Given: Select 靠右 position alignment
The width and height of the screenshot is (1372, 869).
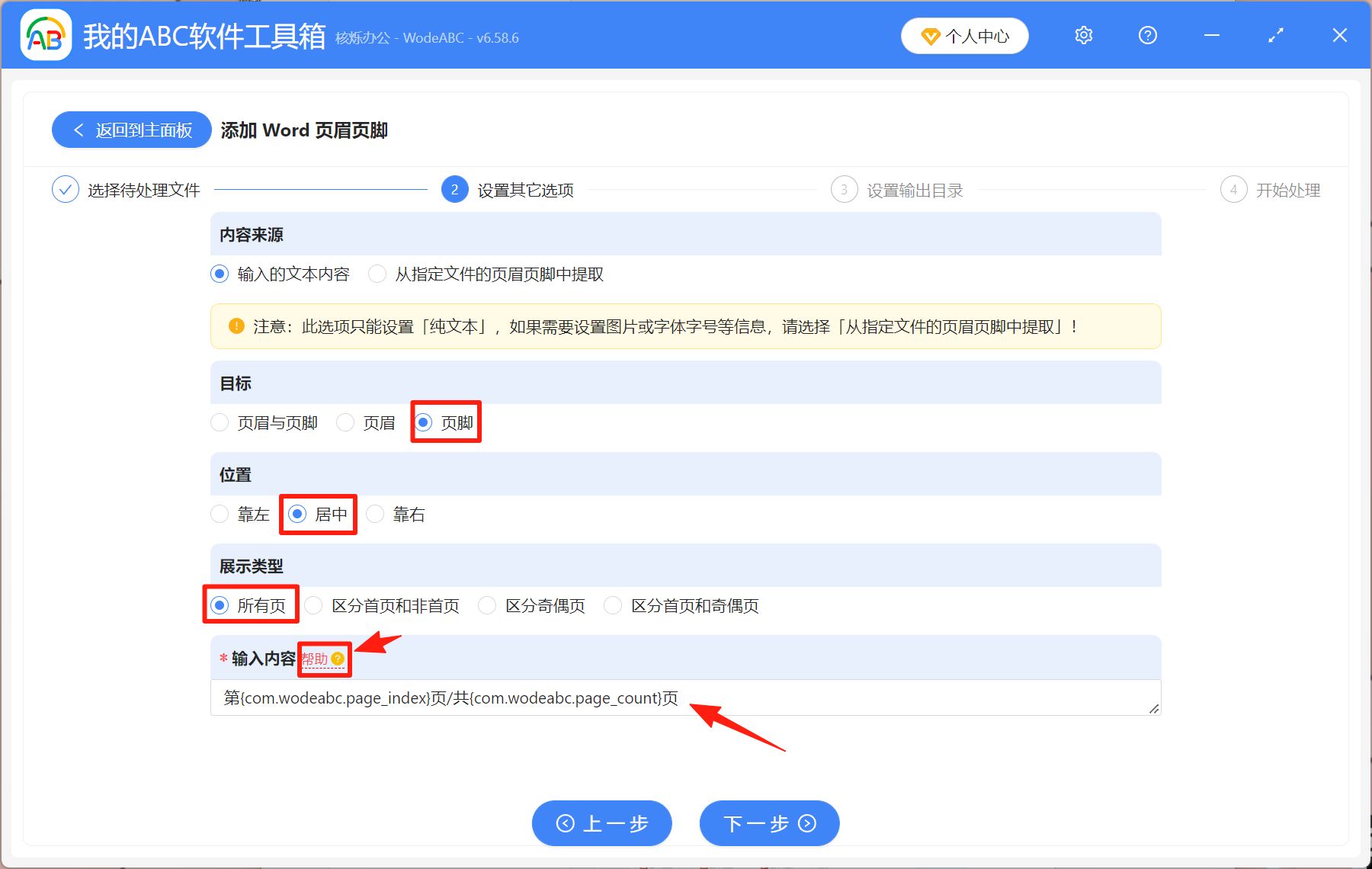Looking at the screenshot, I should [375, 514].
